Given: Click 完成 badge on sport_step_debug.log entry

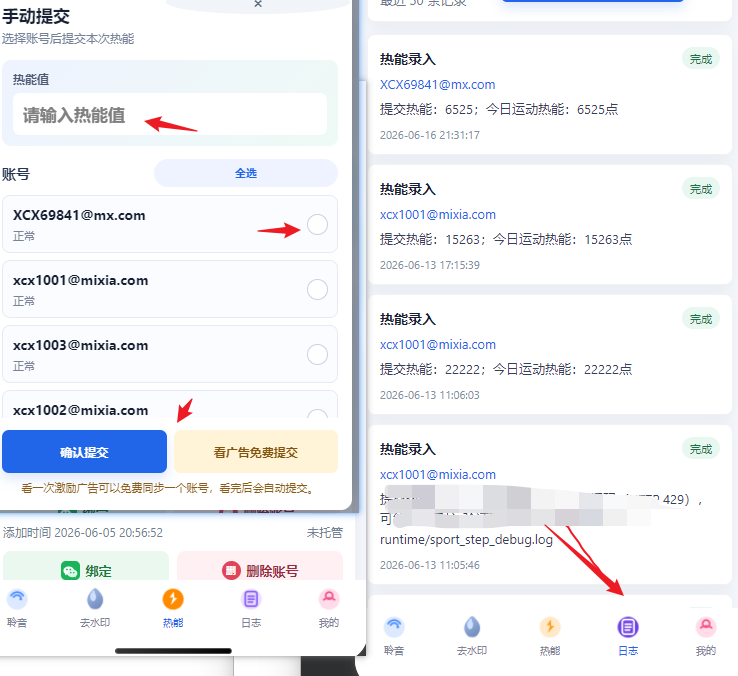Looking at the screenshot, I should point(701,449).
